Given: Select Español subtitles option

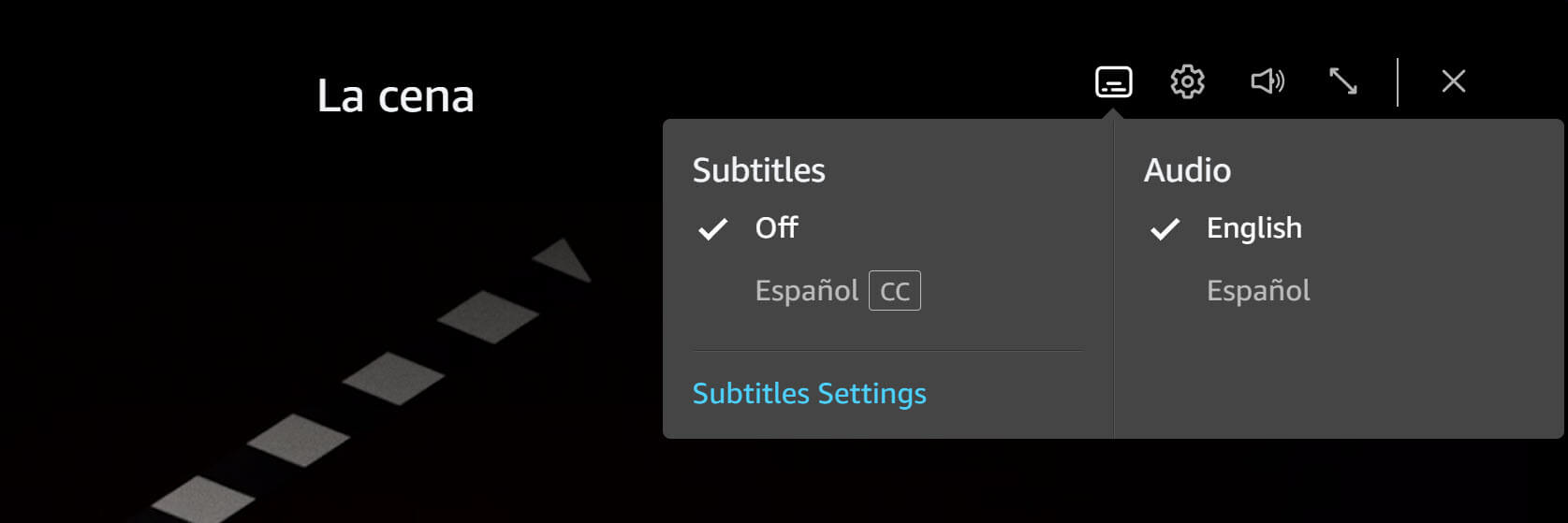Looking at the screenshot, I should (806, 291).
